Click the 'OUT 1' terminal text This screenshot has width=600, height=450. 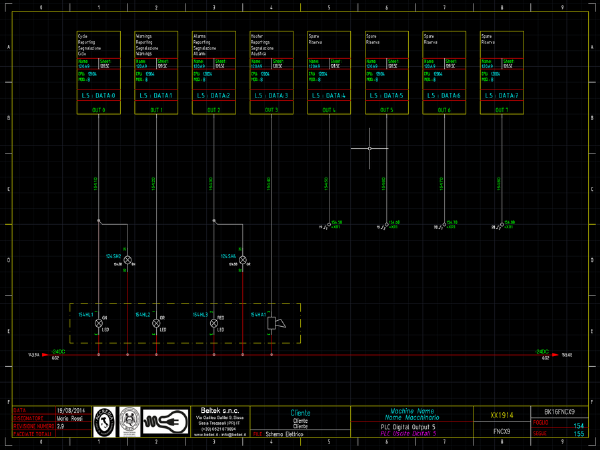[156, 110]
